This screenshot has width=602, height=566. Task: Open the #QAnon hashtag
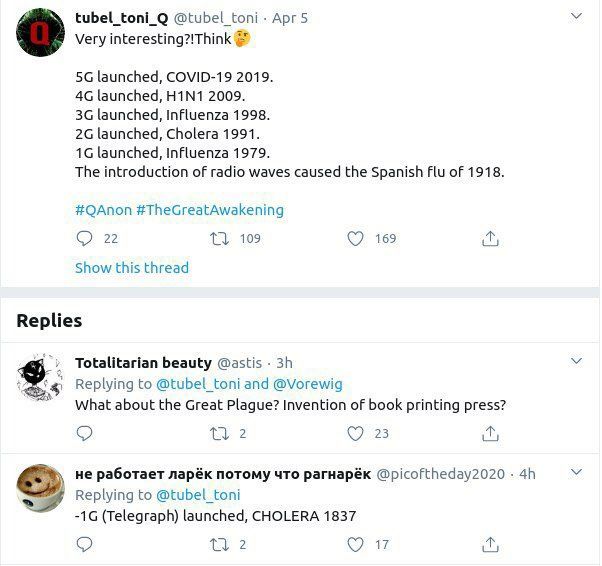click(104, 210)
